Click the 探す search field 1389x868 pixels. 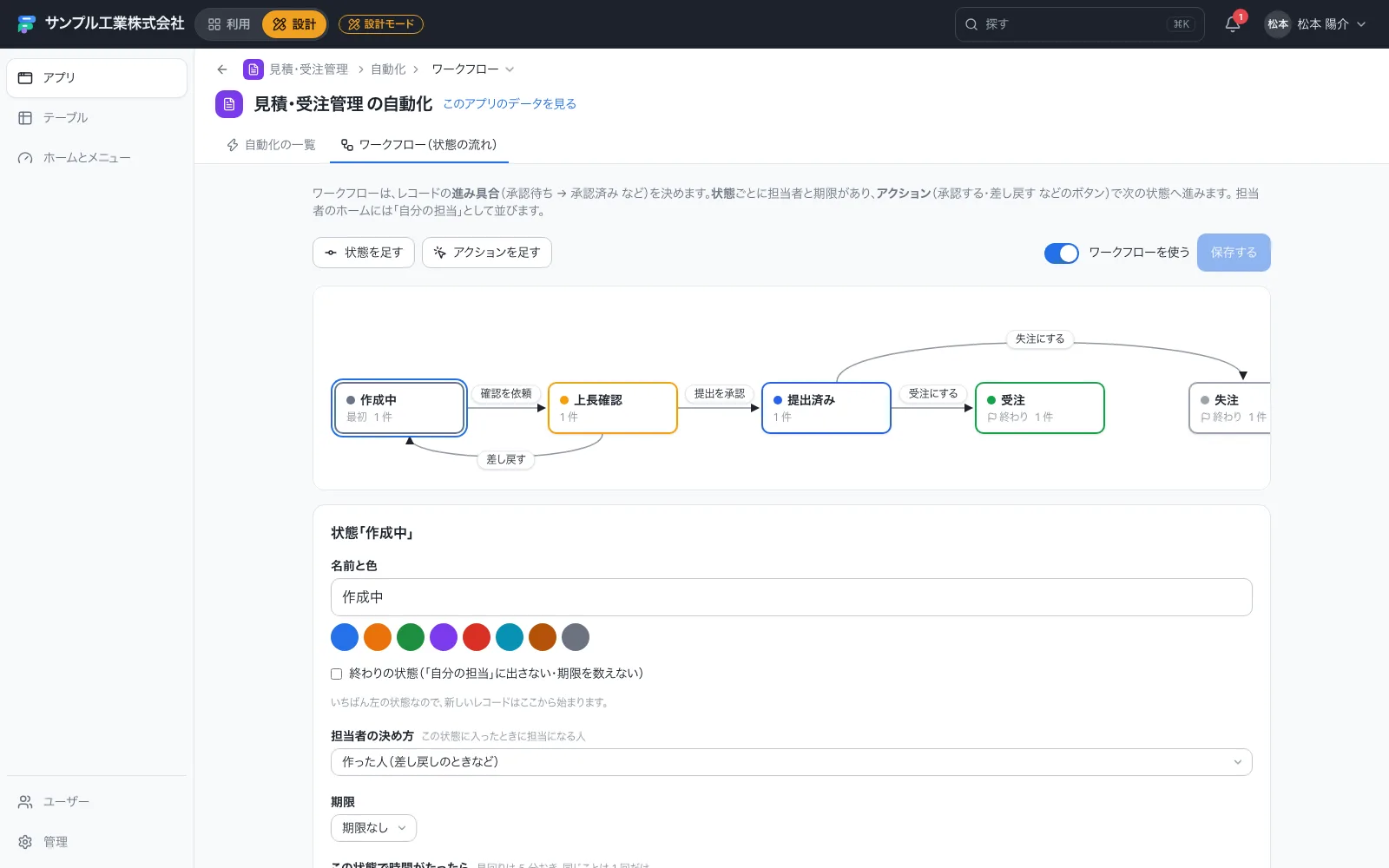[1080, 24]
